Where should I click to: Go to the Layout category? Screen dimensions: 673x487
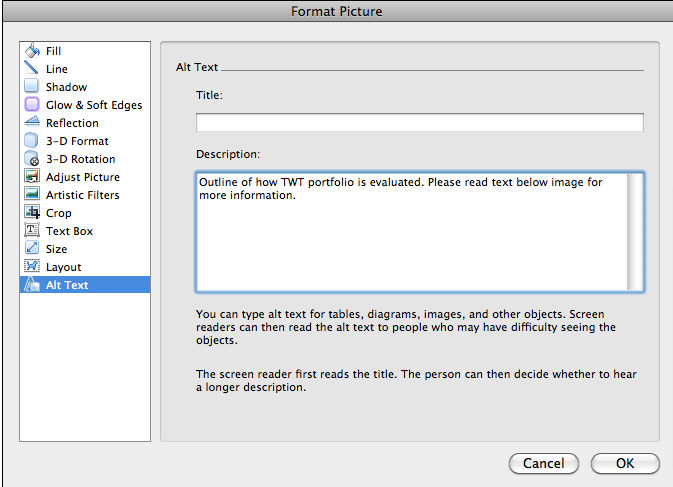point(63,267)
